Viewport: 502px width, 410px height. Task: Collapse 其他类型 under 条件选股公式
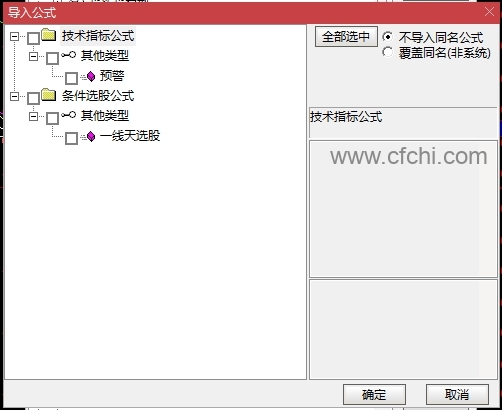(x=33, y=116)
